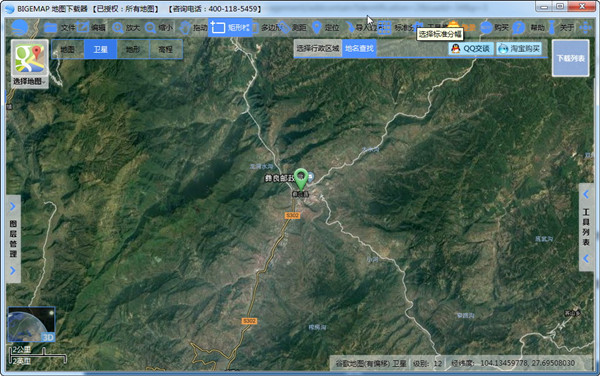The image size is (600, 376).
Task: Close the BIGEMAP window
Action: [582, 6]
